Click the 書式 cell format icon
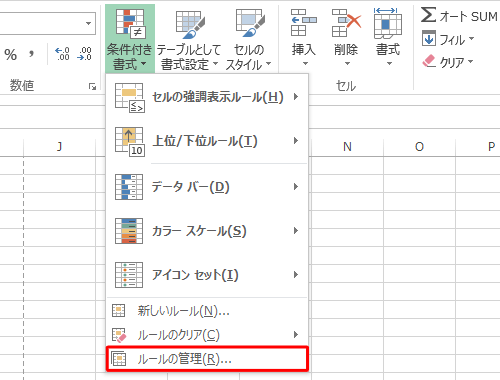Image resolution: width=500 pixels, height=380 pixels. (x=388, y=23)
